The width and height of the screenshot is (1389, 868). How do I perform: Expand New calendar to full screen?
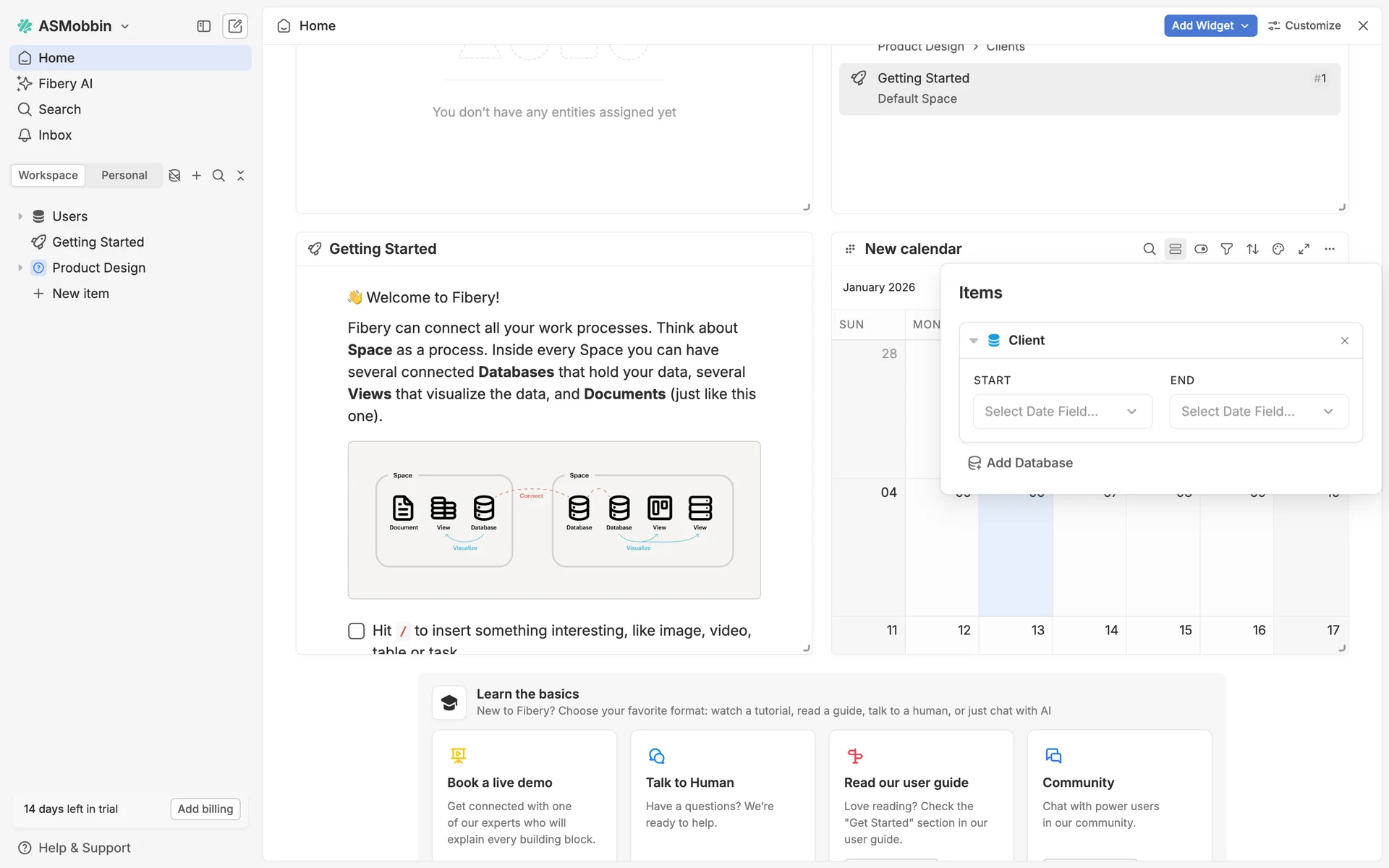coord(1304,249)
